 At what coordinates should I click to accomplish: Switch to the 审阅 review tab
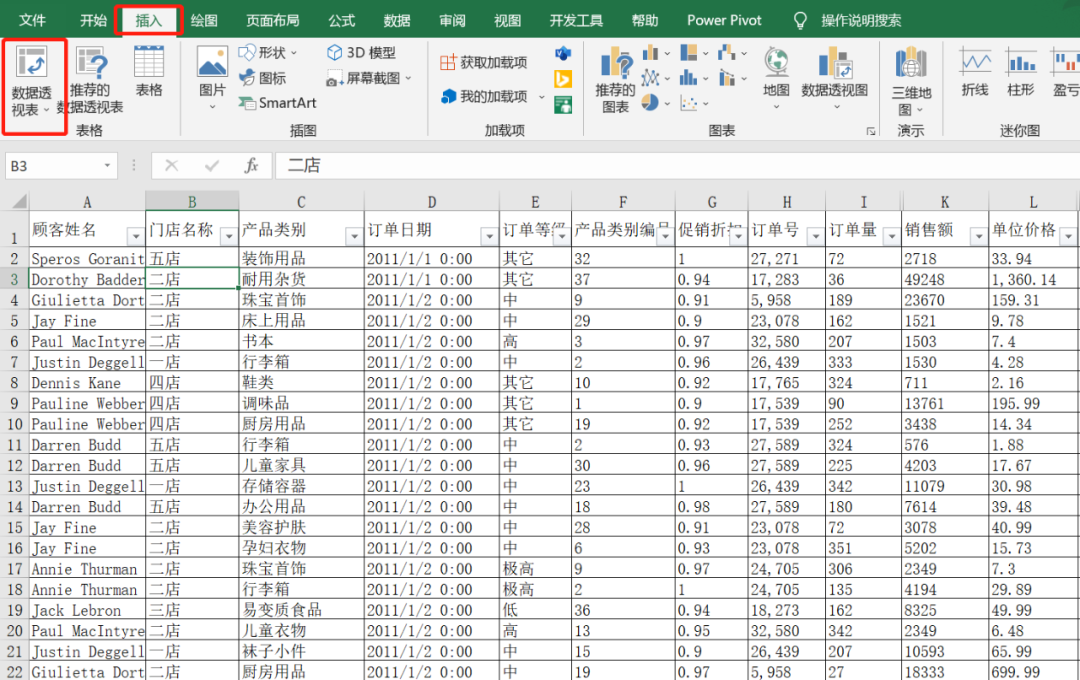452,21
